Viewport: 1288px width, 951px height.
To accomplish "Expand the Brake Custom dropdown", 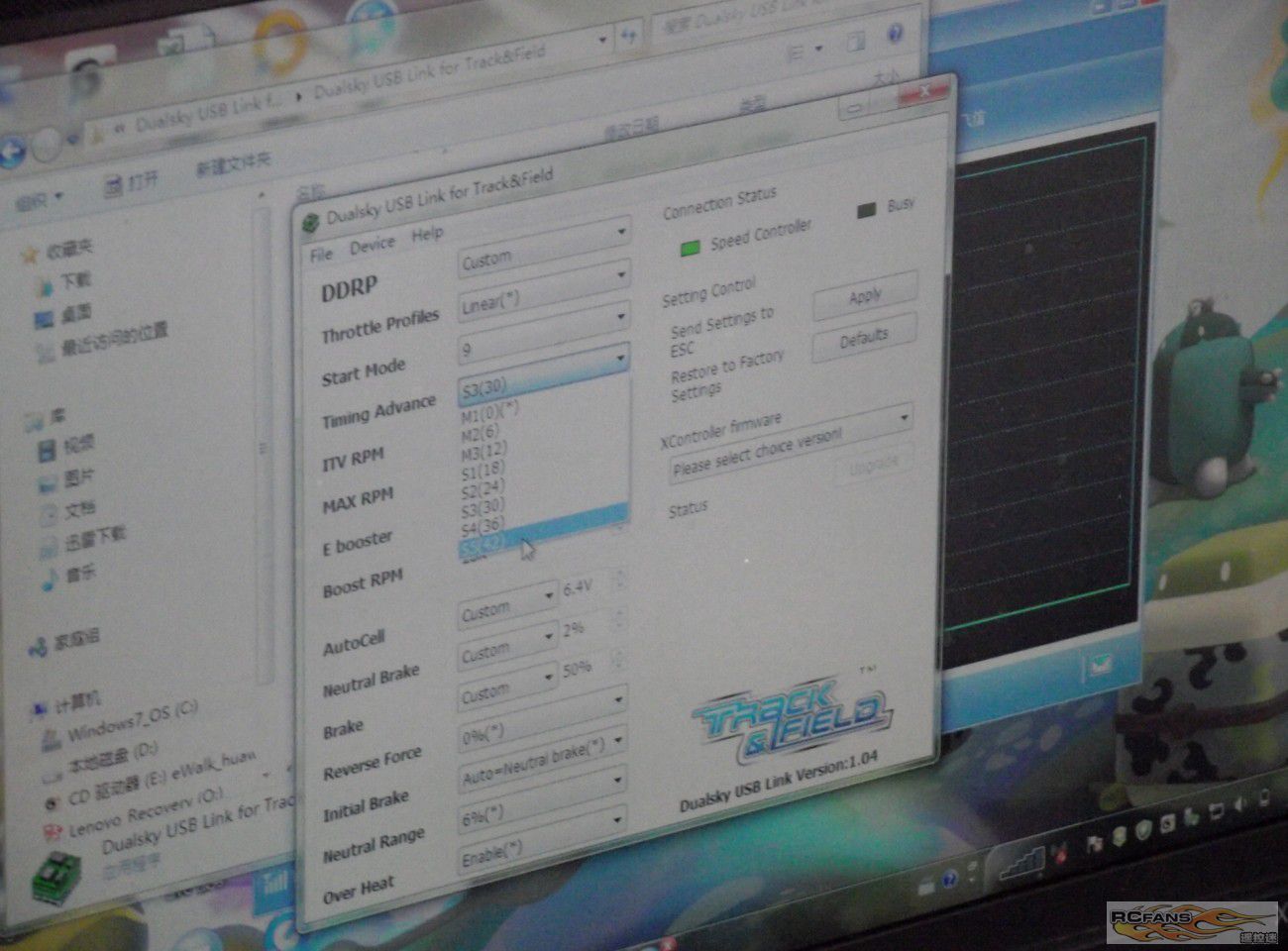I will [x=507, y=687].
